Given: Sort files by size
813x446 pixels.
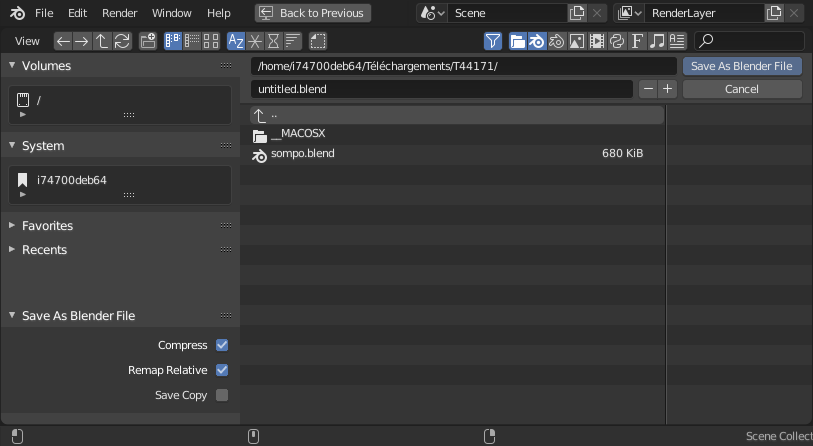Looking at the screenshot, I should click(293, 41).
